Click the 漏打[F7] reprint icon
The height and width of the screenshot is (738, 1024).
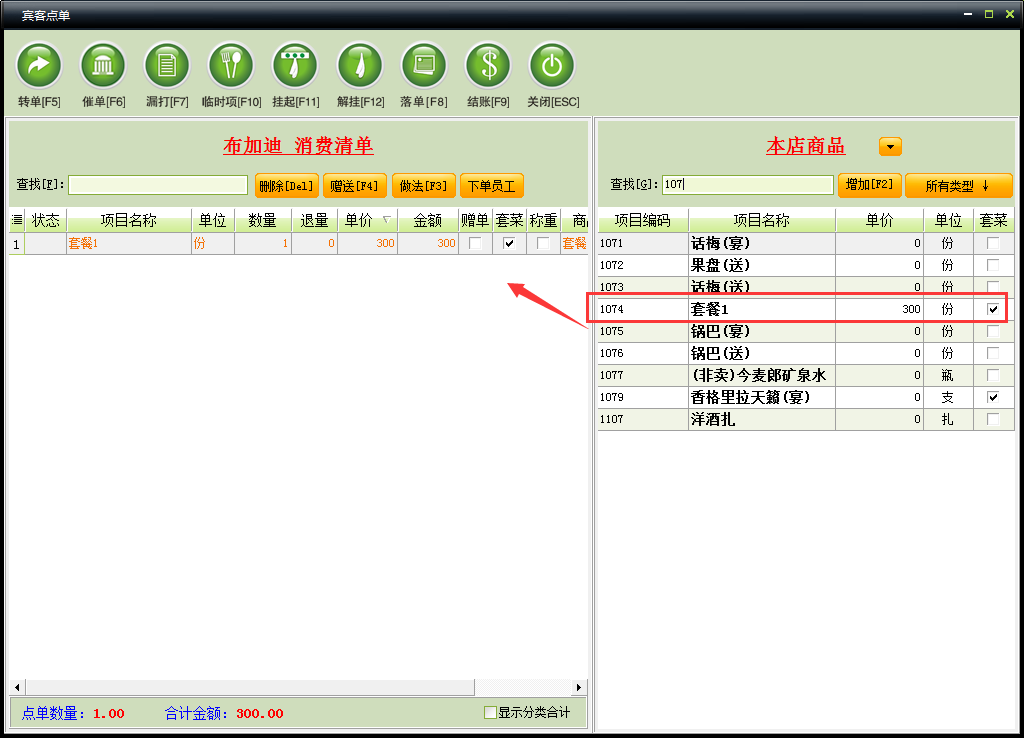(167, 67)
